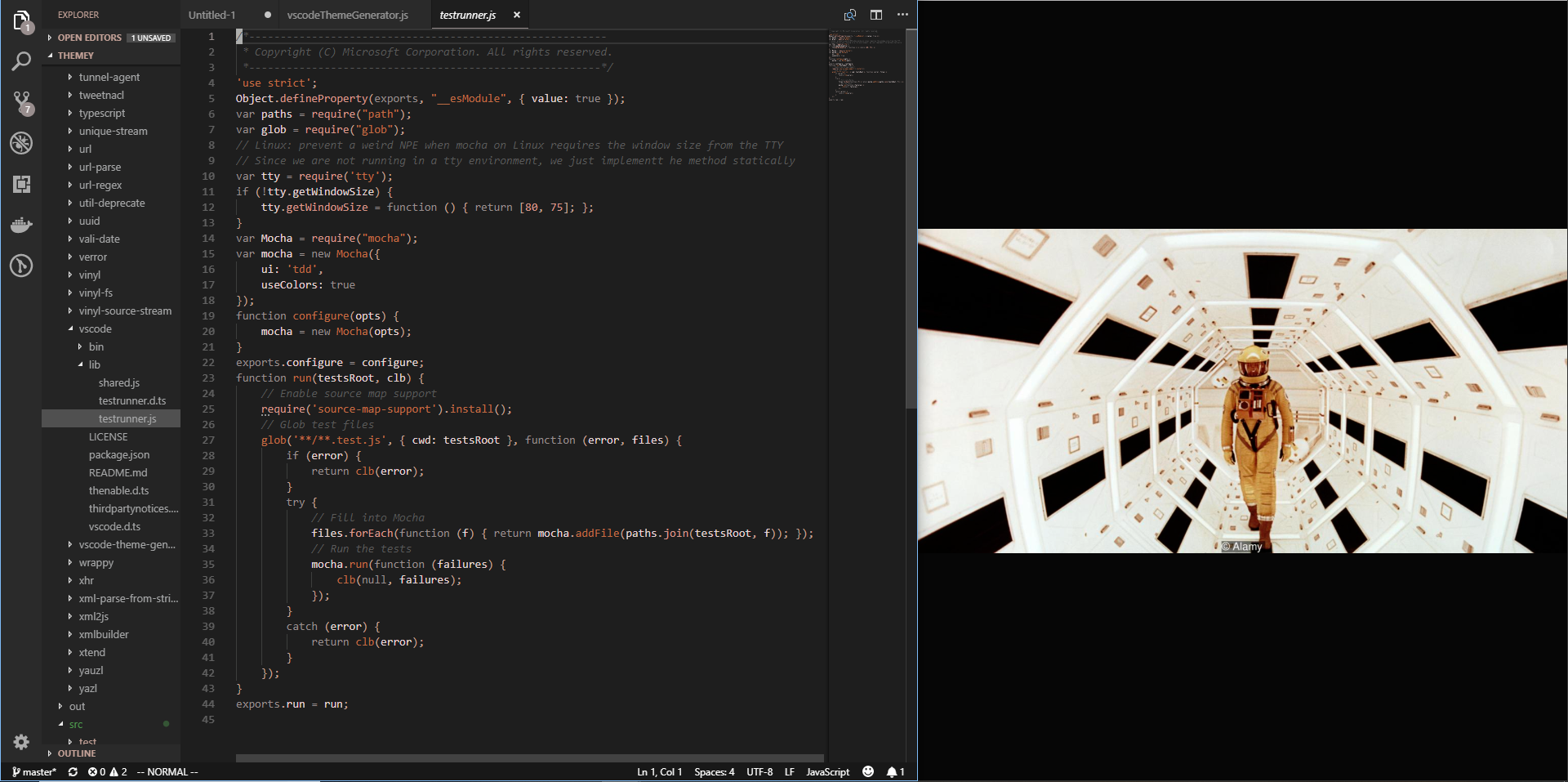Expand the tunnel-agent folder
Screen dimensions: 1568x782
point(111,77)
